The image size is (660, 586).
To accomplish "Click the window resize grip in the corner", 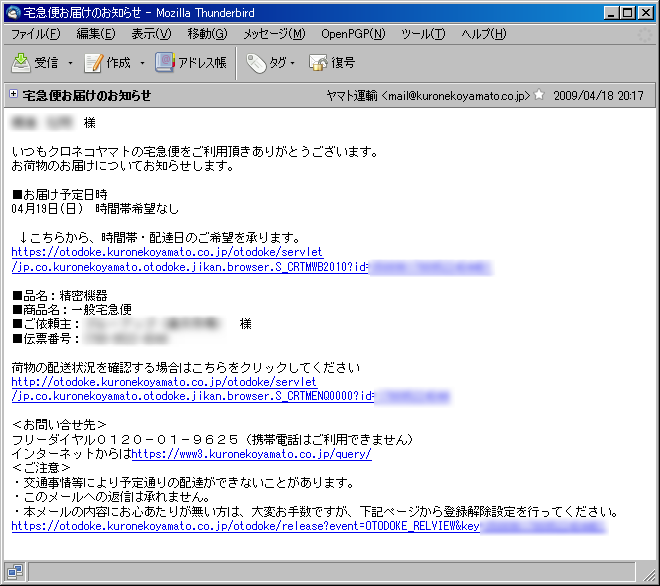I will pos(650,577).
